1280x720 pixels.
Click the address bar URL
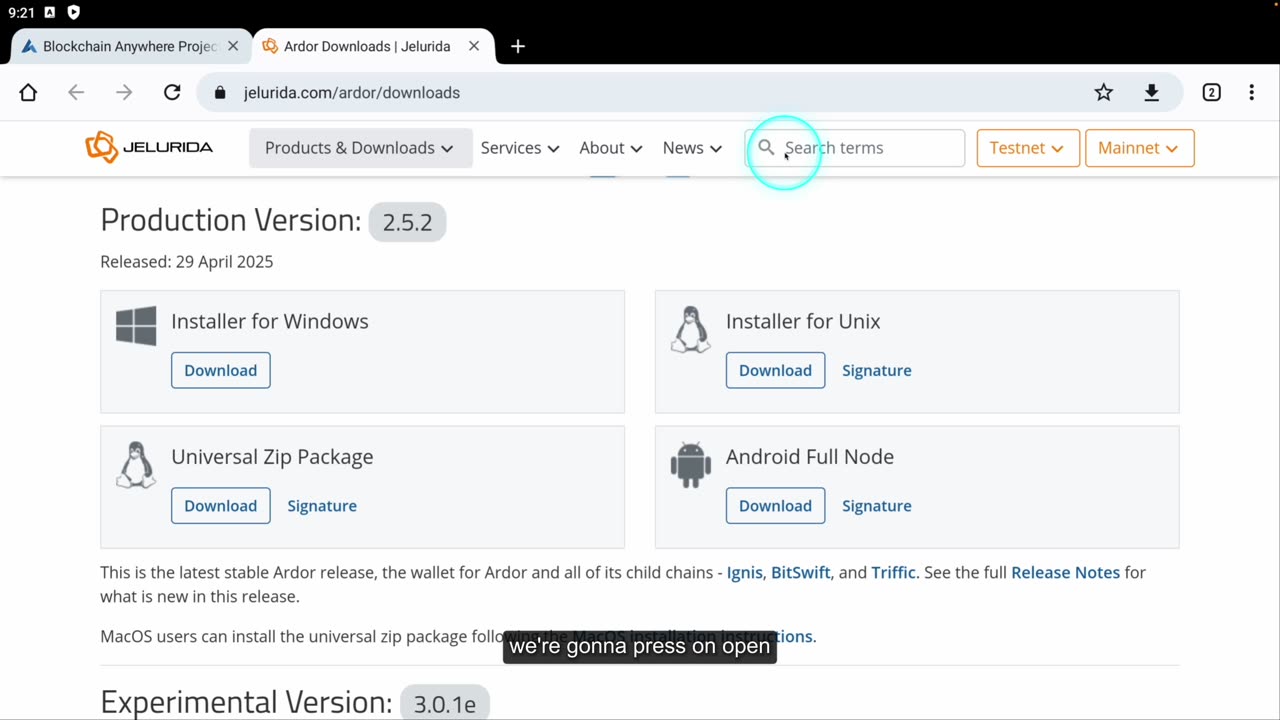pyautogui.click(x=352, y=92)
